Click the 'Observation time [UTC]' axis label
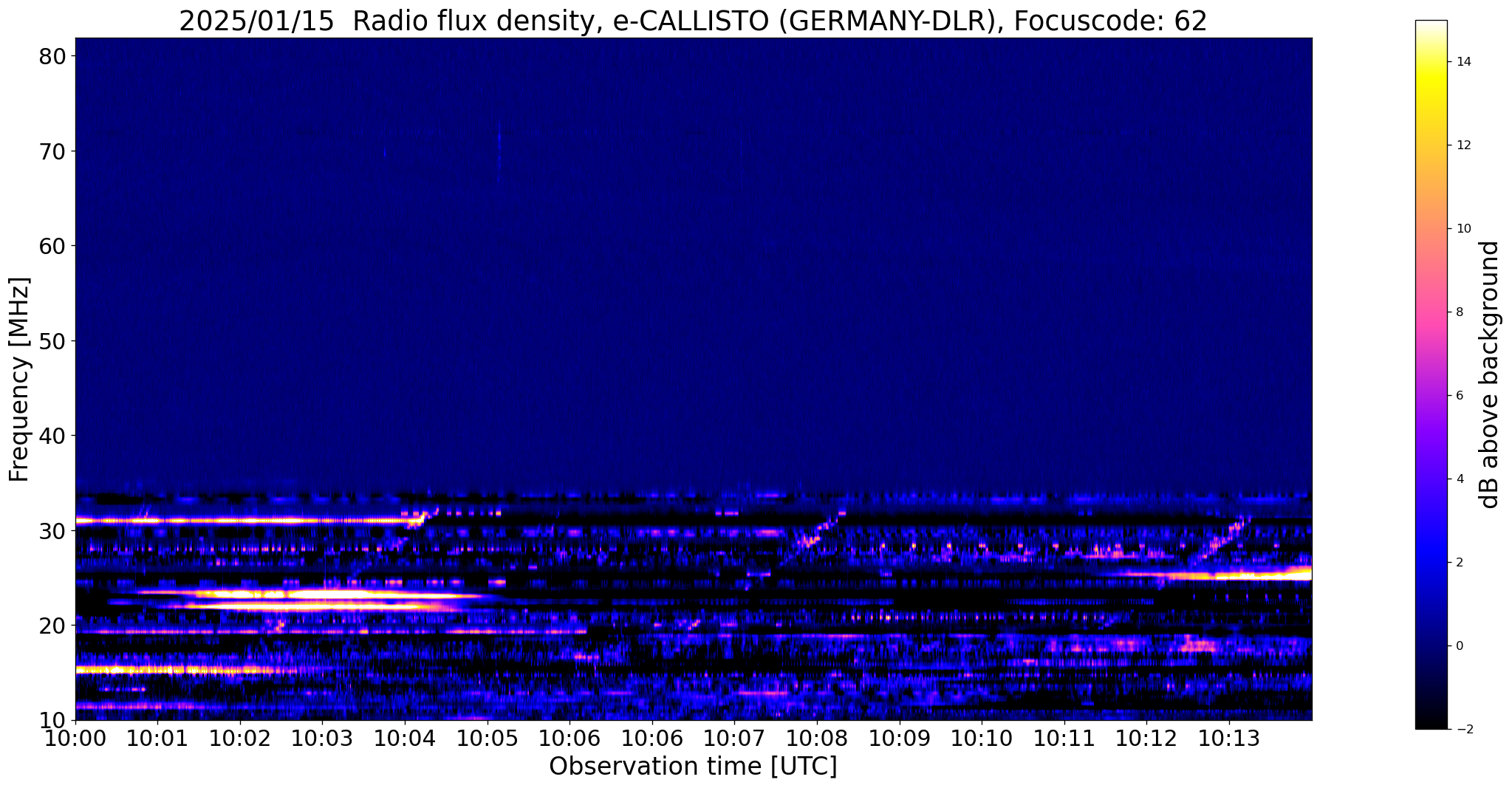Viewport: 1512px width, 788px height. (x=693, y=767)
